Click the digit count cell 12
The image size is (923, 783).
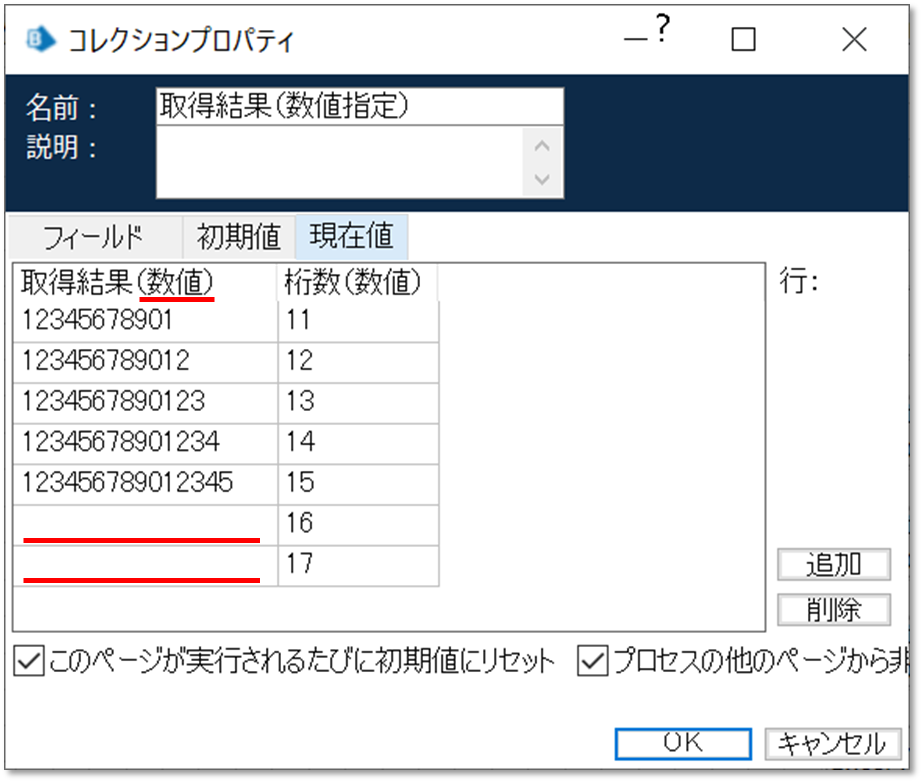358,361
